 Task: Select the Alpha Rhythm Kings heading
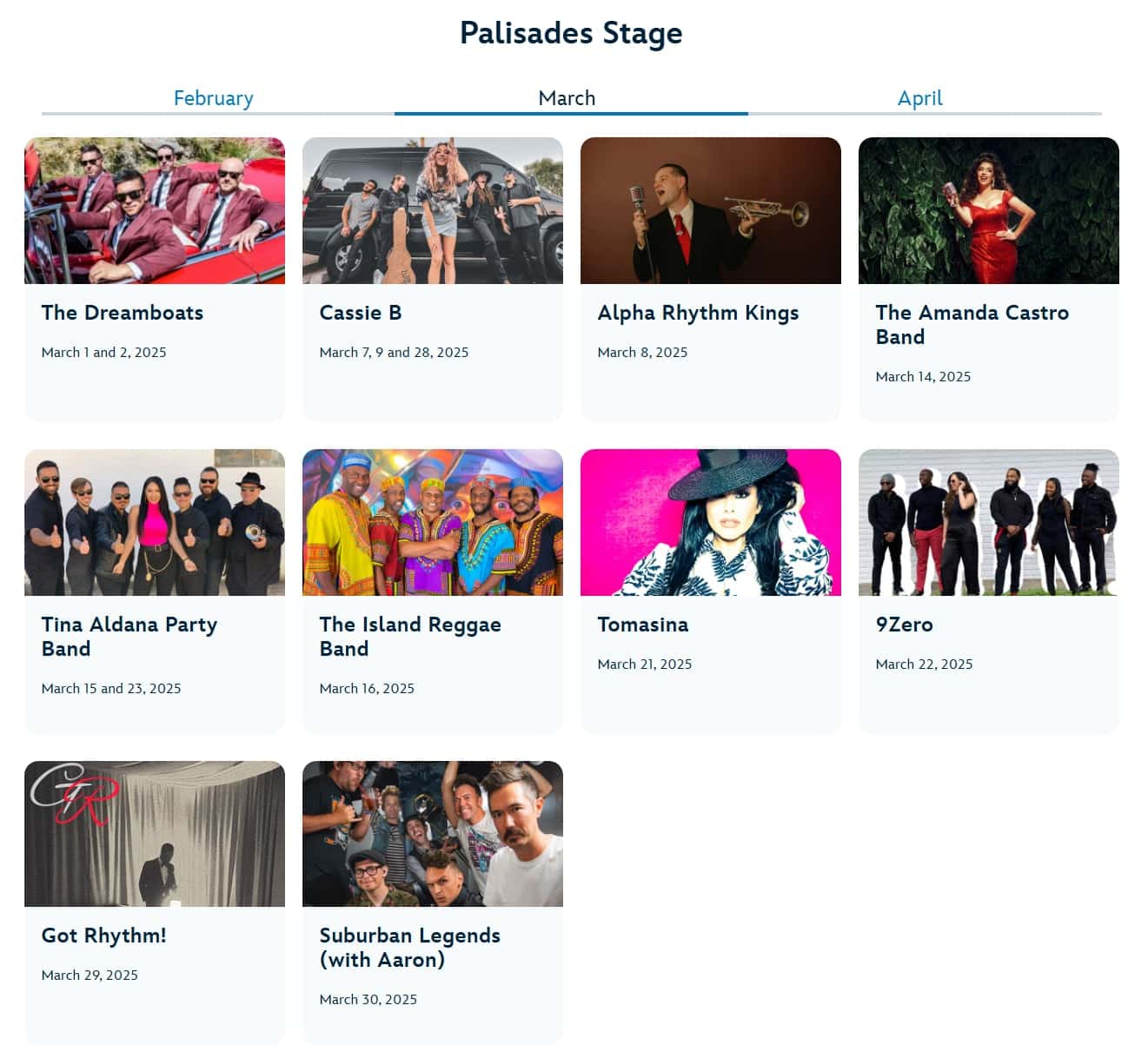coord(698,313)
